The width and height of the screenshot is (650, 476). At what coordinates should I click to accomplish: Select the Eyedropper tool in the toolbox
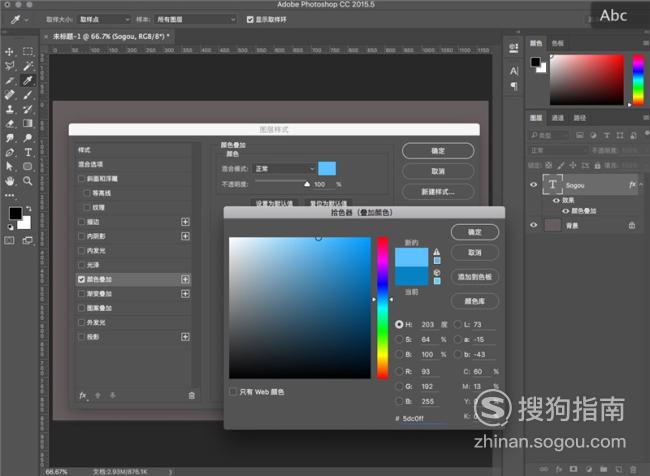(x=27, y=80)
